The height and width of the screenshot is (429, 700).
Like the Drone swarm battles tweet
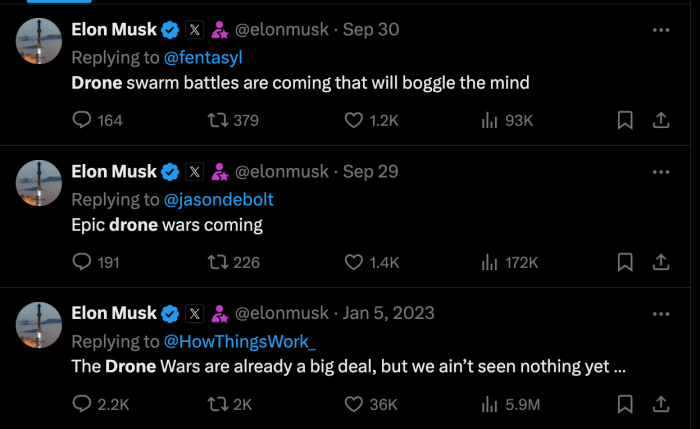353,120
